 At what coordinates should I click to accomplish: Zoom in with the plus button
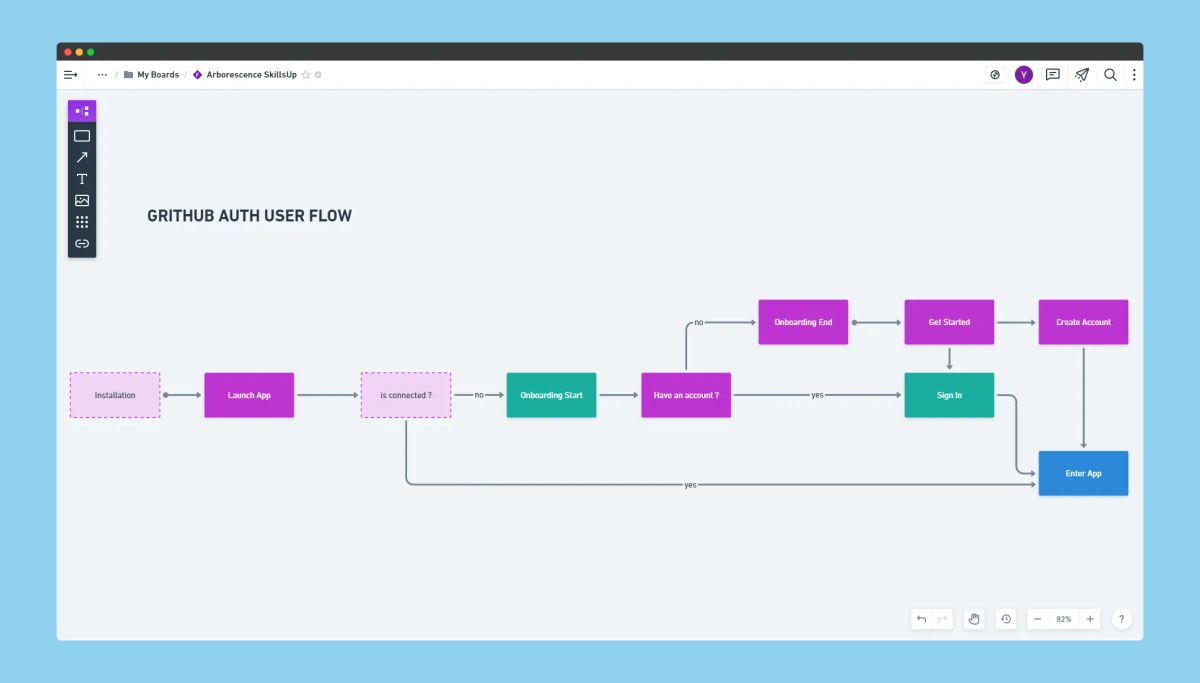(1090, 619)
